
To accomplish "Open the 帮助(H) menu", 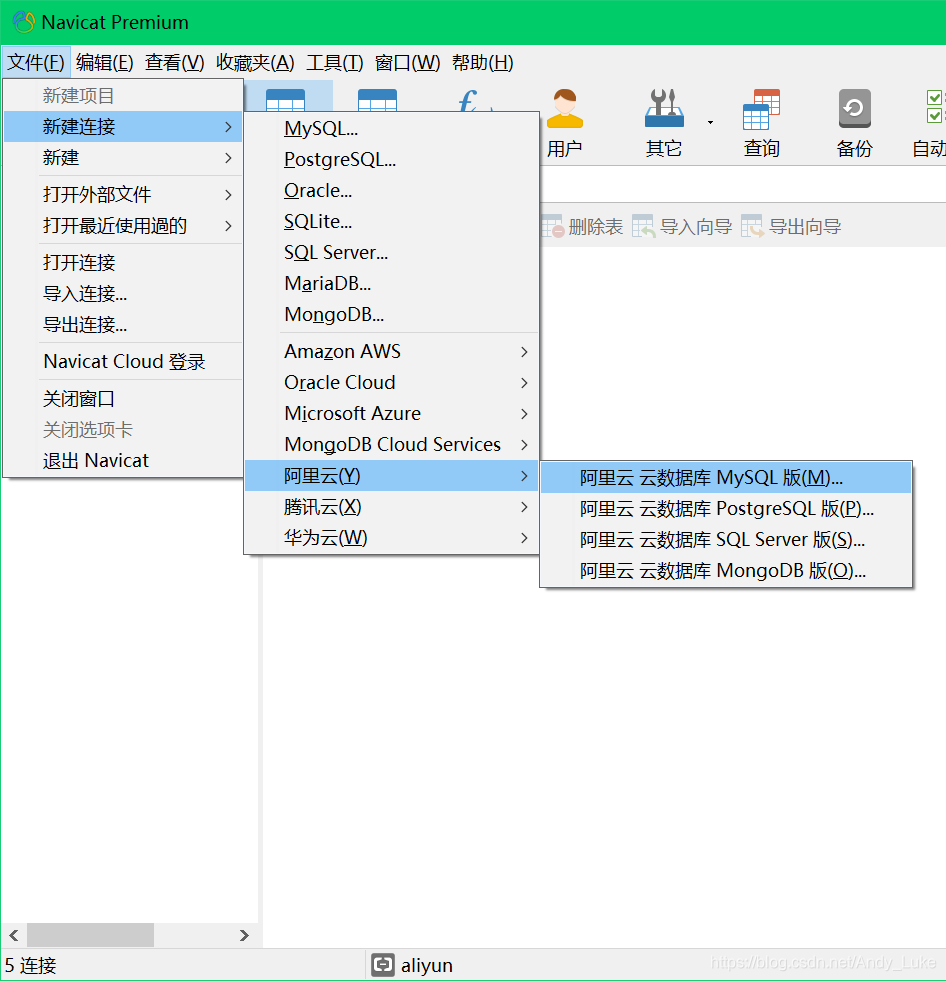I will tap(482, 63).
